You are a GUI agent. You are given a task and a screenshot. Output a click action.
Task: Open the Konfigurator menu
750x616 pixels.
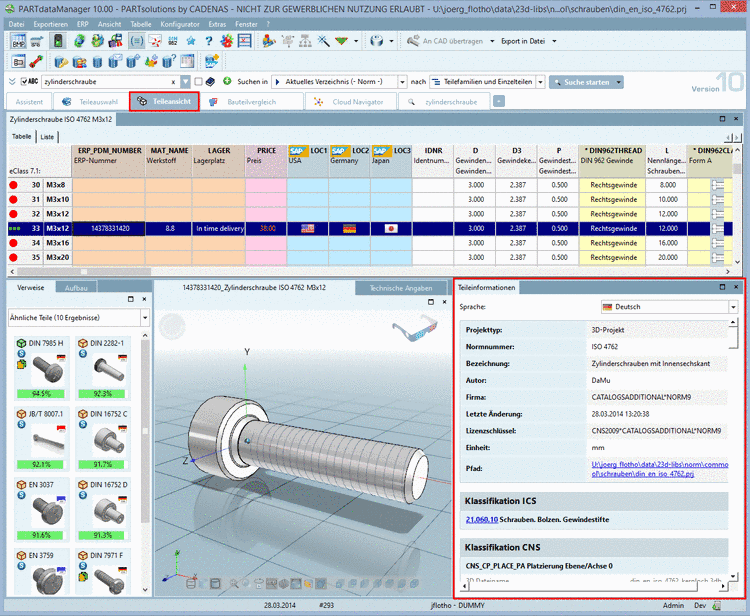coord(179,22)
